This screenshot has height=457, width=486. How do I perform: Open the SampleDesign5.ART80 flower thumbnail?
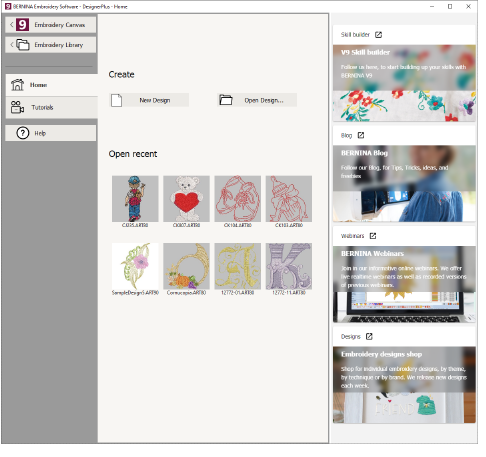[x=135, y=266]
